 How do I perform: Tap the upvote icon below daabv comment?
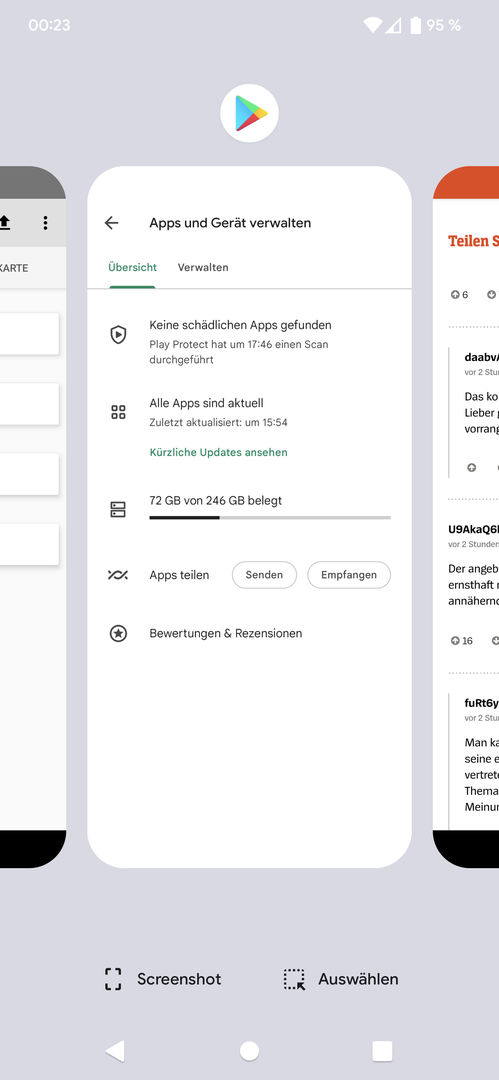[x=471, y=467]
